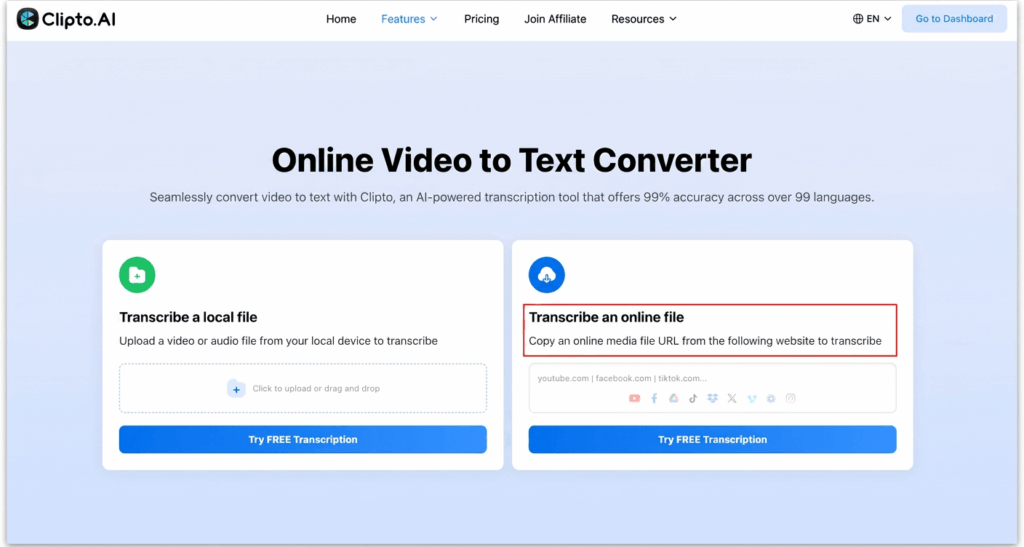The height and width of the screenshot is (547, 1024).
Task: Click the 'Seamlessly convert video to text' subtitle
Action: point(512,197)
